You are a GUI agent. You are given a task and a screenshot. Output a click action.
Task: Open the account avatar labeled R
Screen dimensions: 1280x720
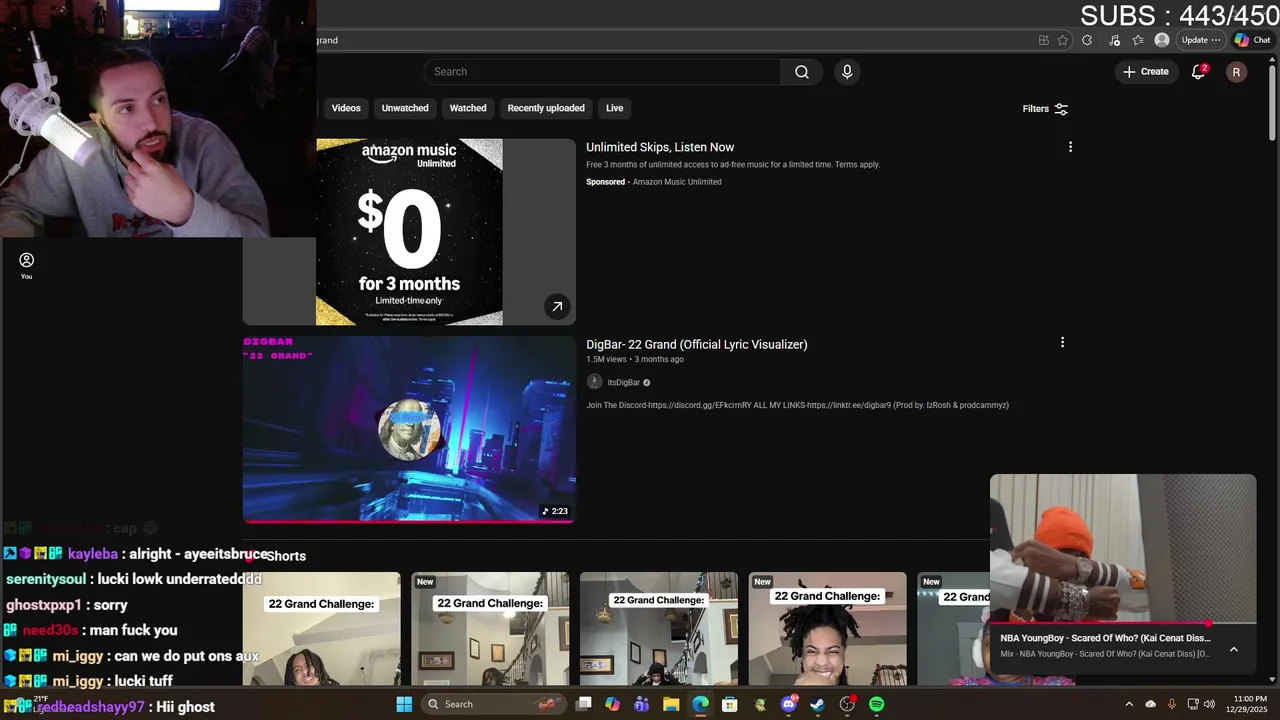(1236, 72)
